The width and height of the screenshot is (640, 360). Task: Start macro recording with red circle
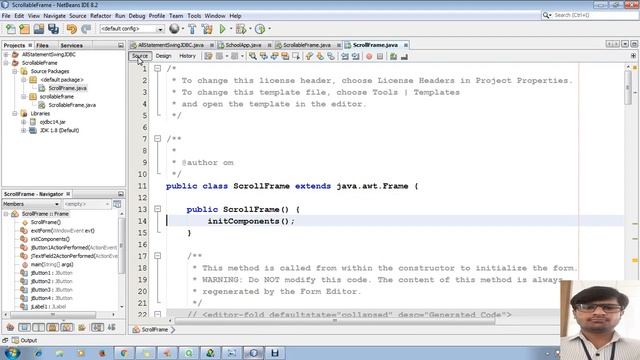pyautogui.click(x=369, y=56)
